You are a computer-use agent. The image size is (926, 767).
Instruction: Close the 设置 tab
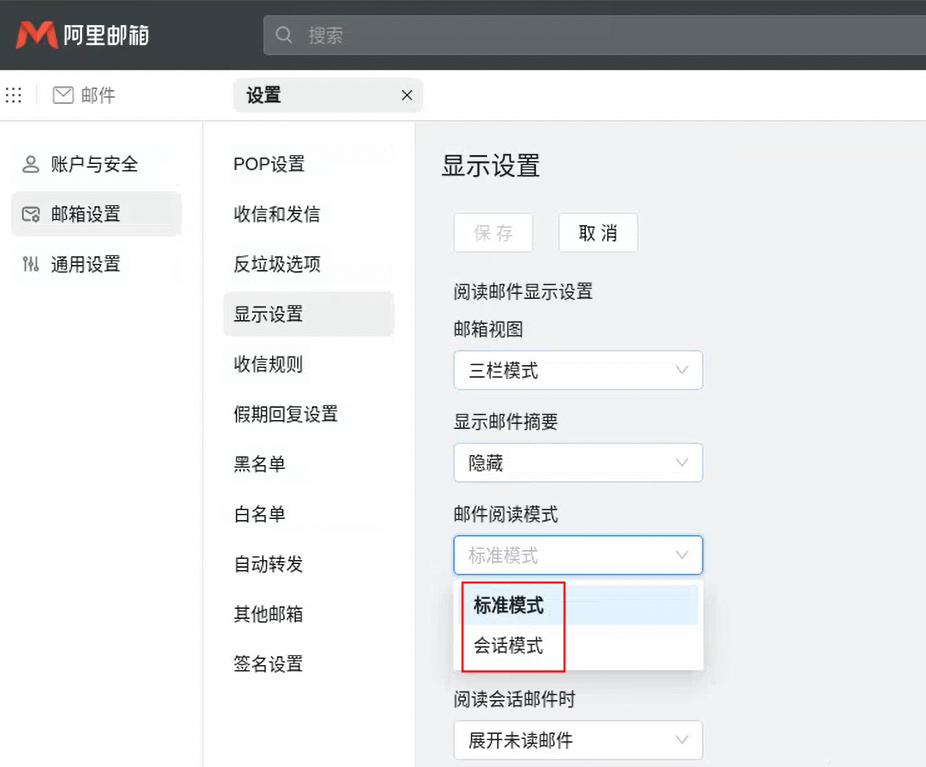pos(406,95)
